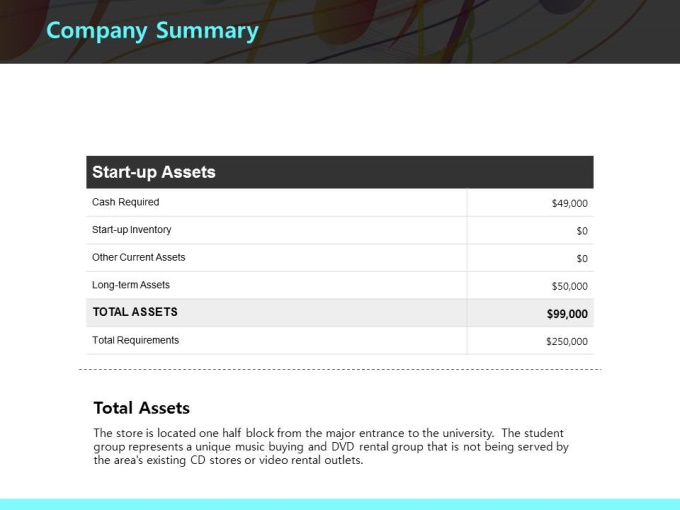Click the Cash Required row label
This screenshot has height=510, width=680.
click(125, 202)
